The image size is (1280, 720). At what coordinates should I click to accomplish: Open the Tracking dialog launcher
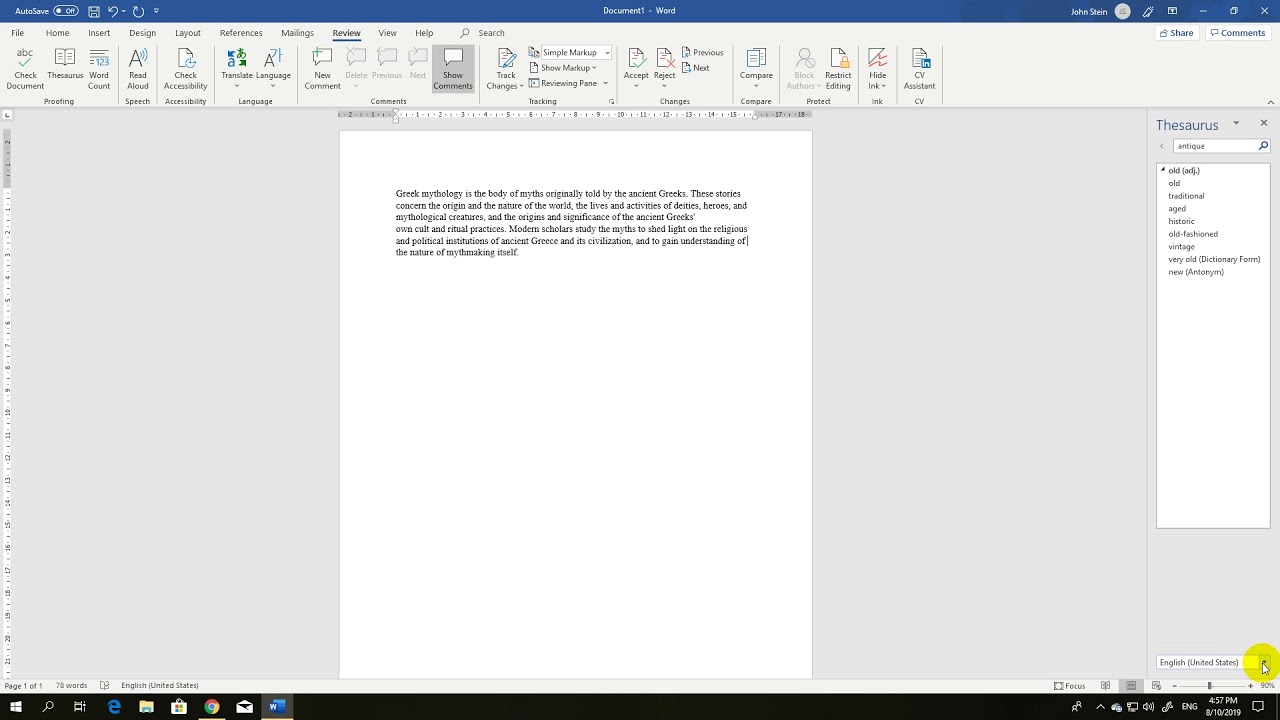point(611,102)
